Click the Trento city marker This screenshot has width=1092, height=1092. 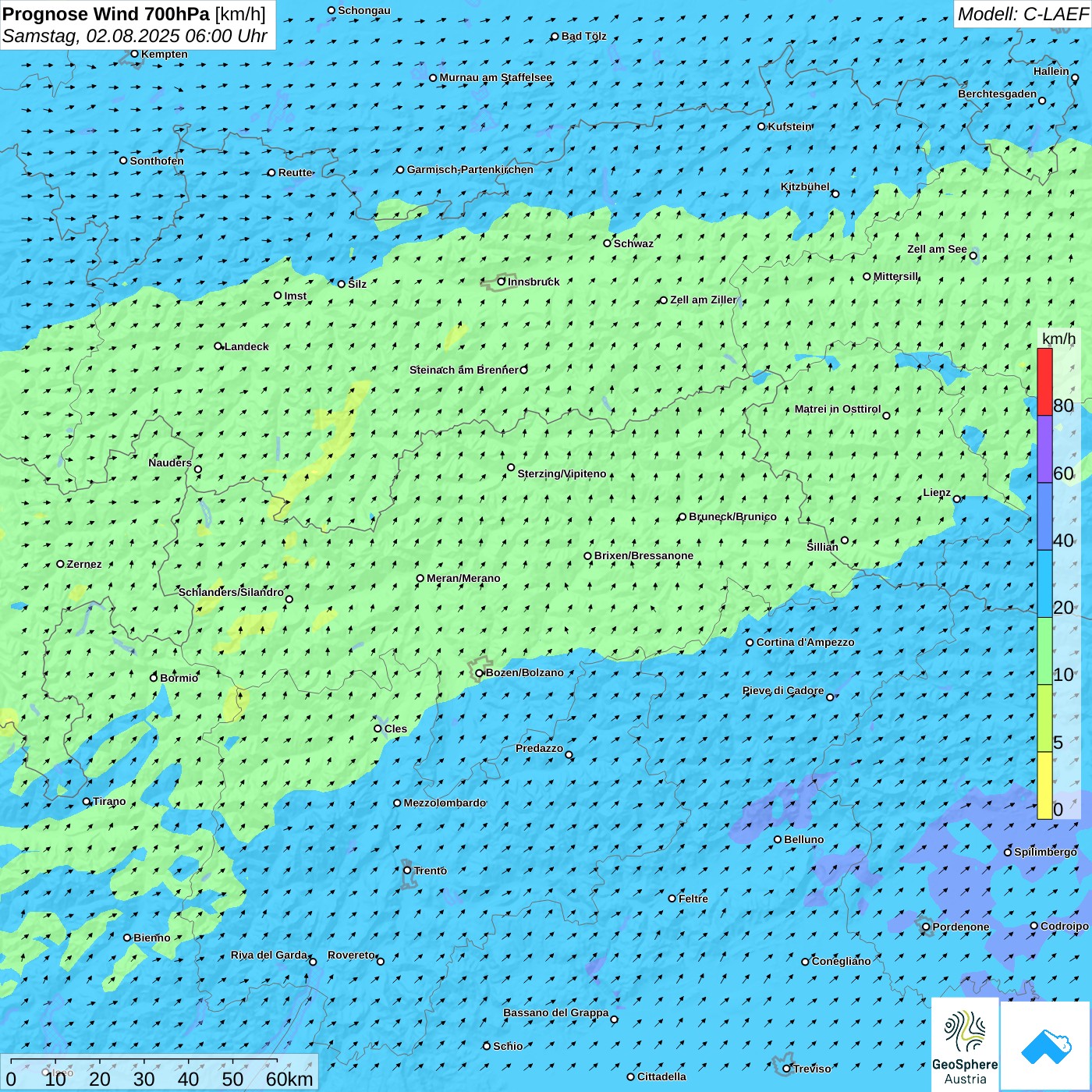click(x=407, y=870)
